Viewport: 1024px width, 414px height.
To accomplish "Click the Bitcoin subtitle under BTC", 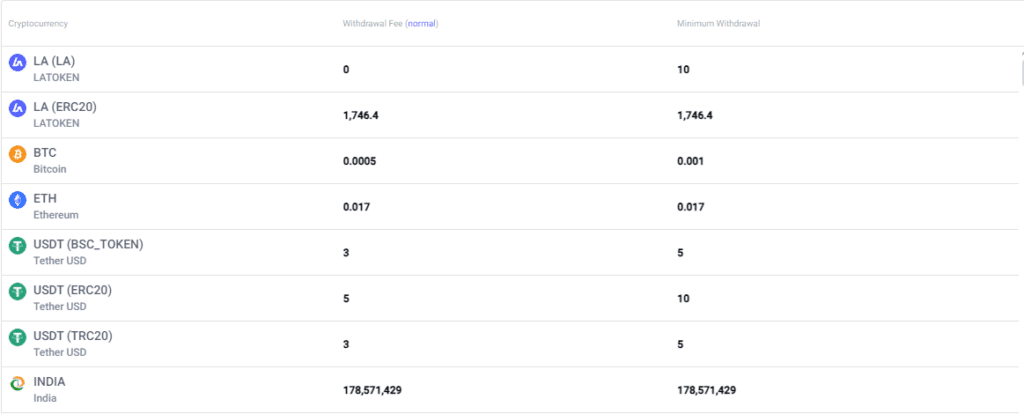I will [x=50, y=169].
